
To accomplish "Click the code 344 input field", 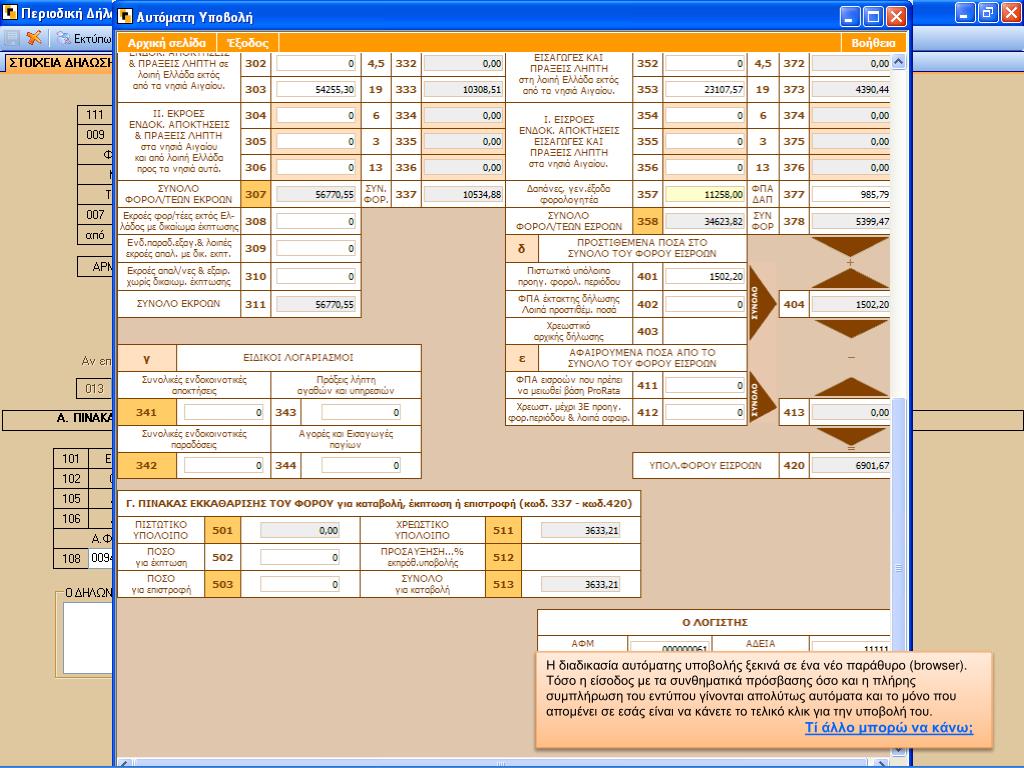I will point(360,466).
